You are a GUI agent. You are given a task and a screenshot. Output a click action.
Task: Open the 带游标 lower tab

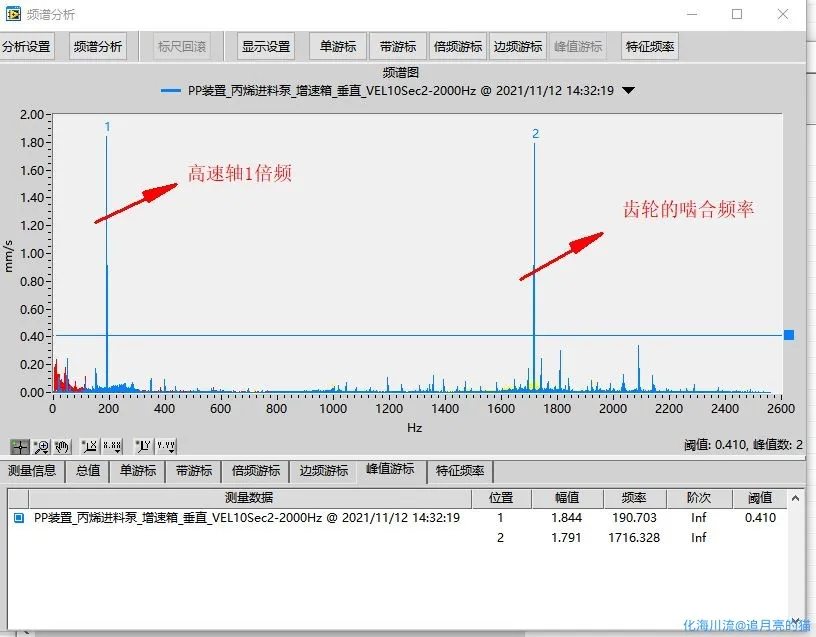(194, 471)
